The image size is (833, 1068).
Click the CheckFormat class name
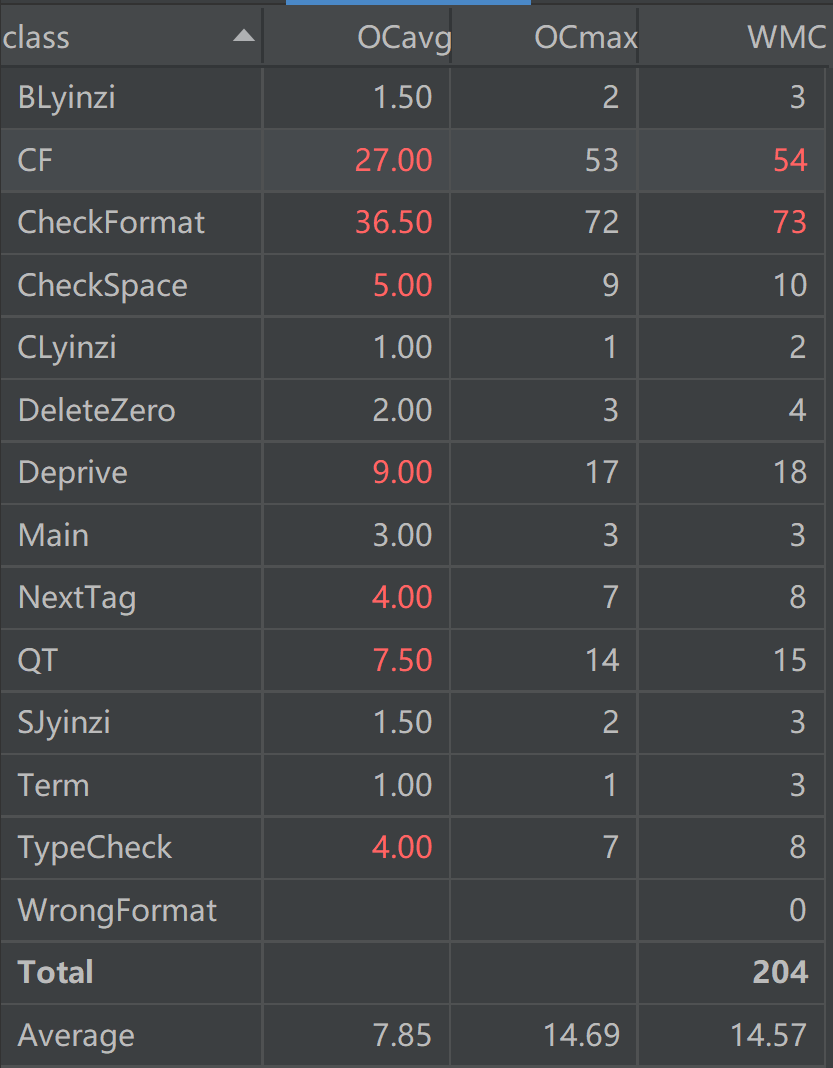tap(111, 222)
